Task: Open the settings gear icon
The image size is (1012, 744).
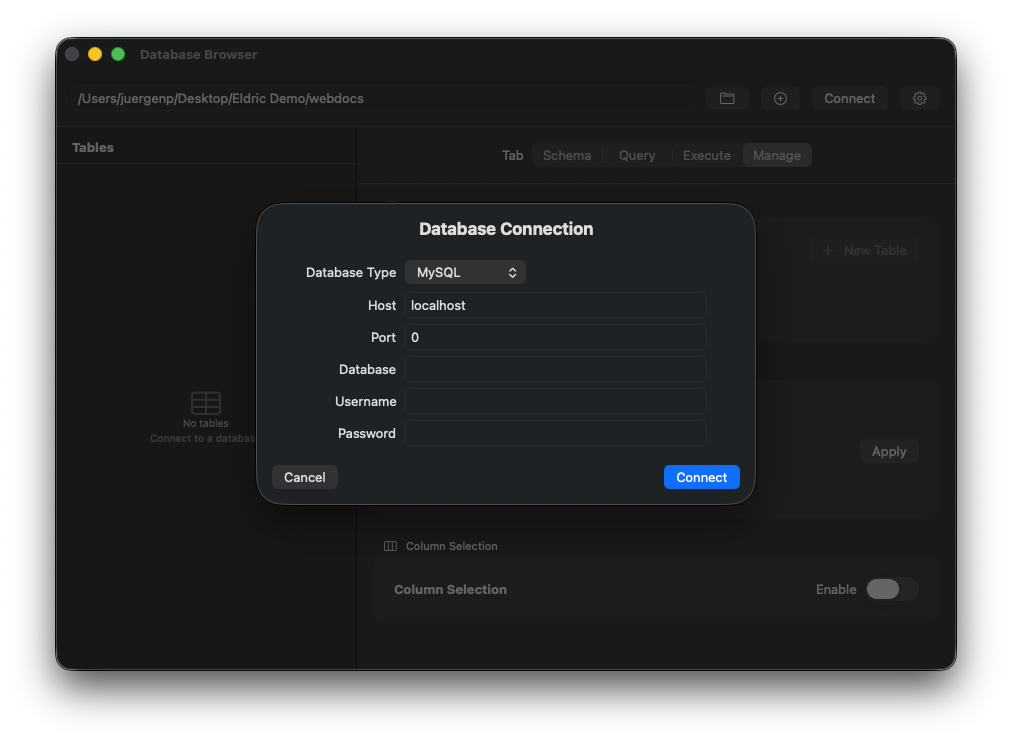Action: coord(919,98)
